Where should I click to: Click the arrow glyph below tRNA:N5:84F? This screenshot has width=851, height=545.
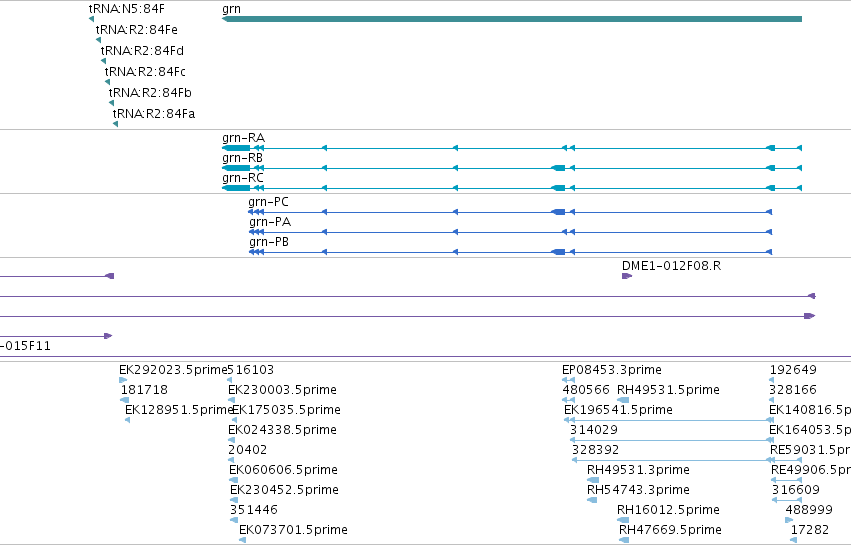tap(92, 19)
